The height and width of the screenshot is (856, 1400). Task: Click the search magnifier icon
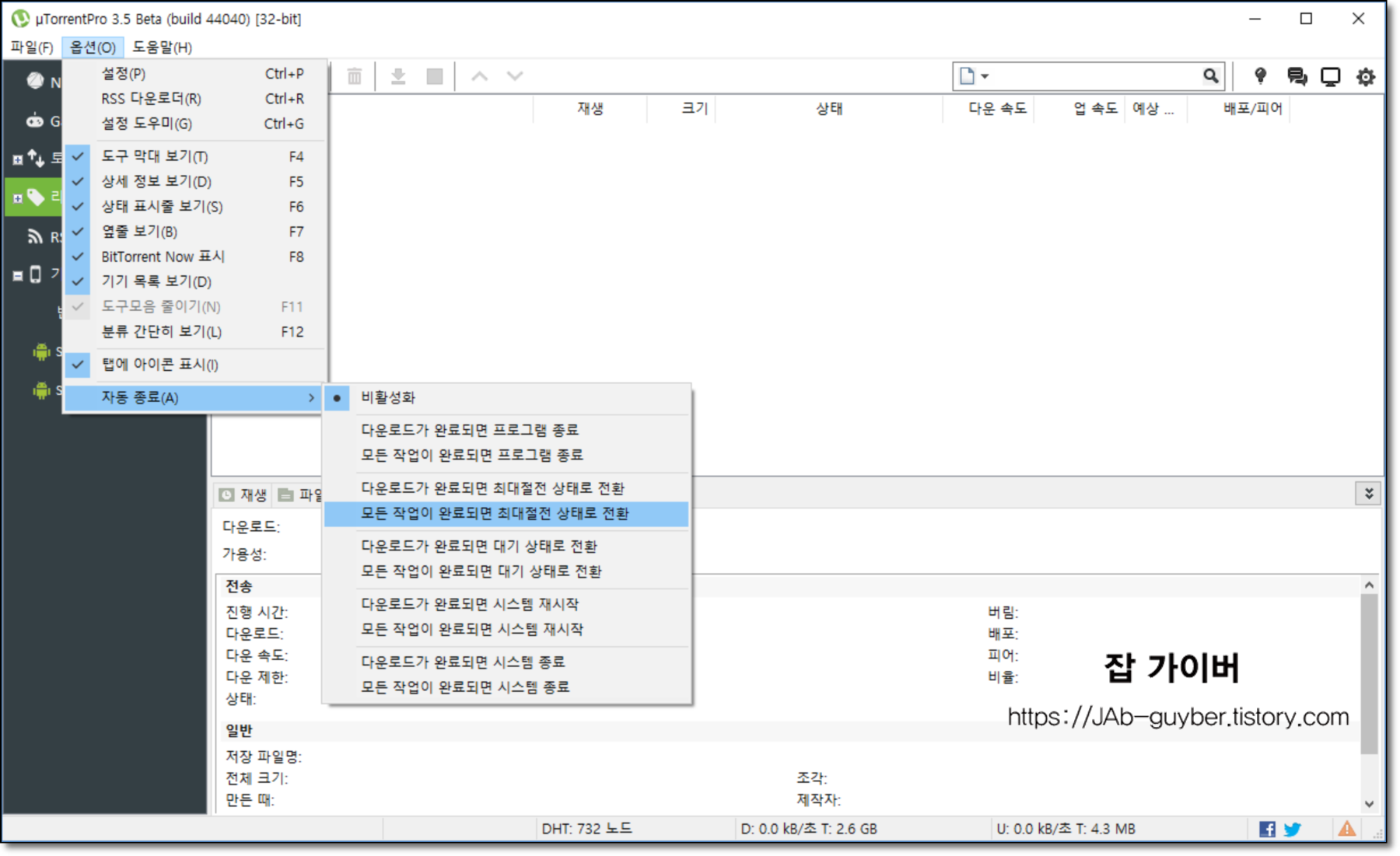click(x=1210, y=76)
